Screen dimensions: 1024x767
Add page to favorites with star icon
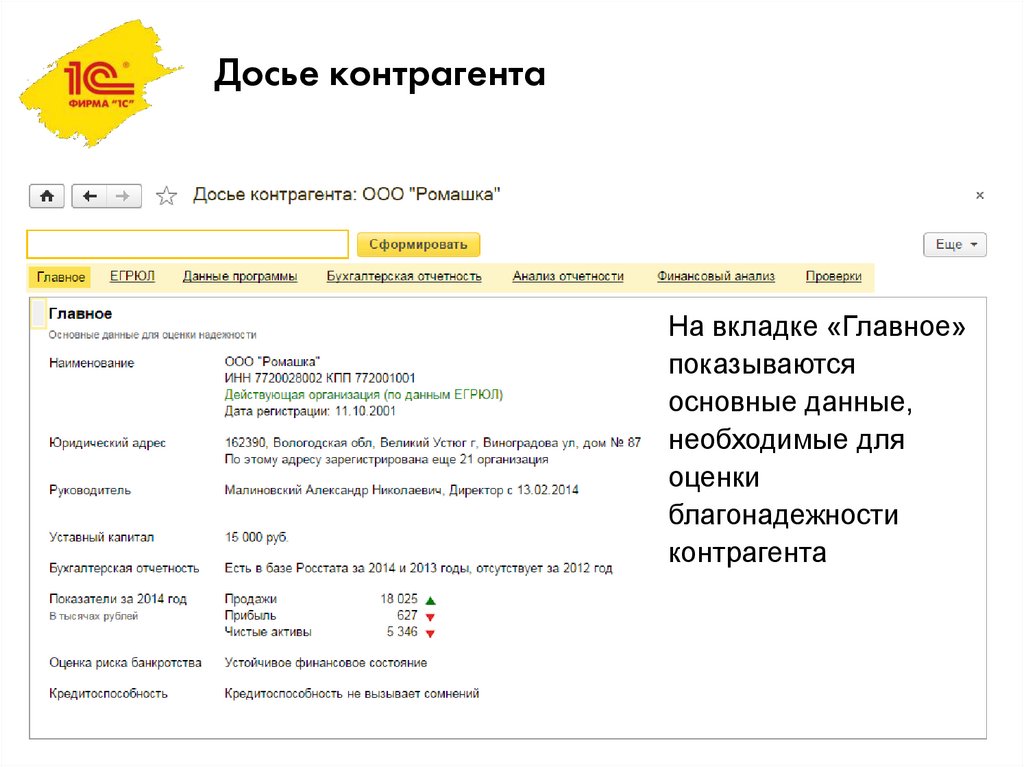coord(167,196)
